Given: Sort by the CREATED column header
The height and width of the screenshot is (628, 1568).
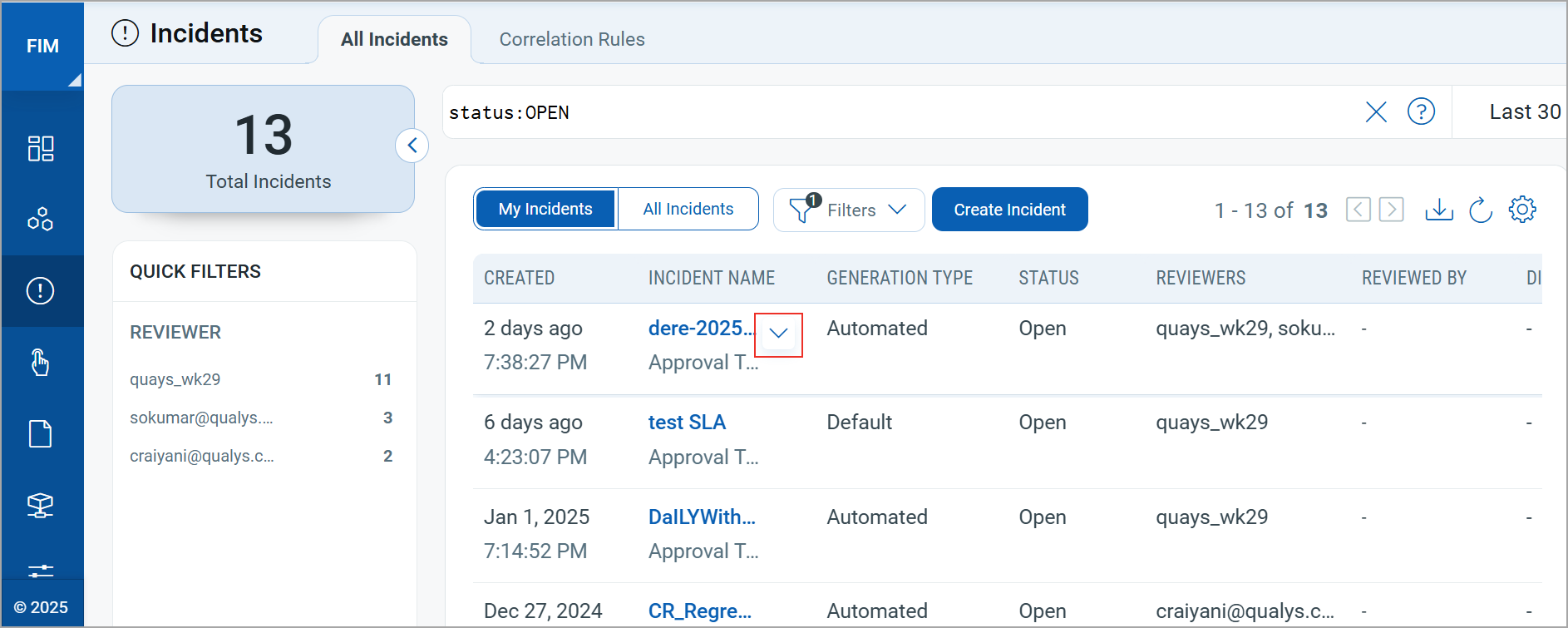Looking at the screenshot, I should pos(519,278).
